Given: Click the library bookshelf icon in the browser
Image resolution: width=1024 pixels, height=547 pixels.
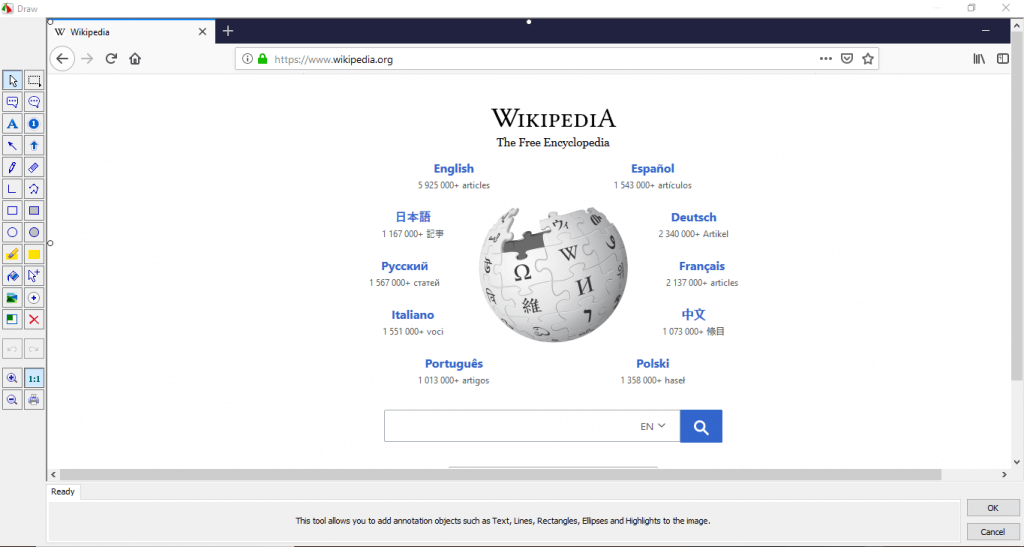Looking at the screenshot, I should [x=979, y=59].
